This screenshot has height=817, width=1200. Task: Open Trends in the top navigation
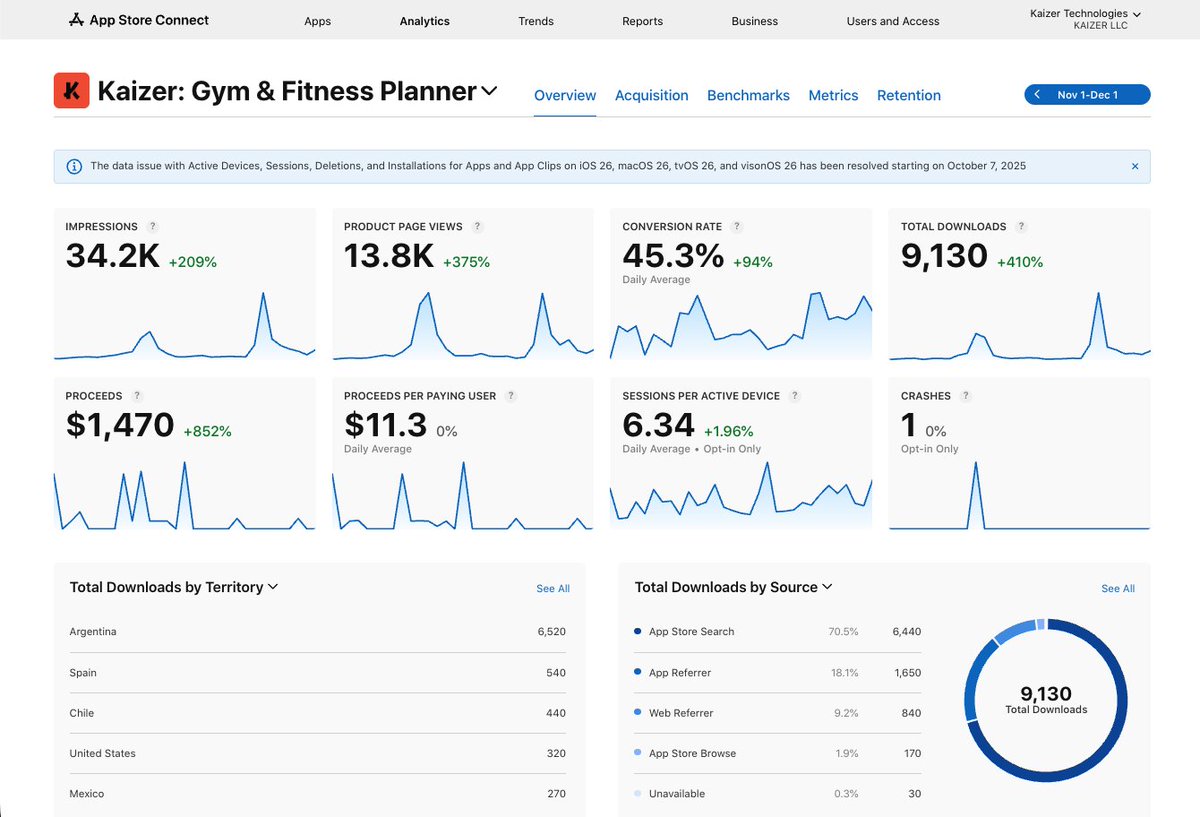click(x=536, y=21)
